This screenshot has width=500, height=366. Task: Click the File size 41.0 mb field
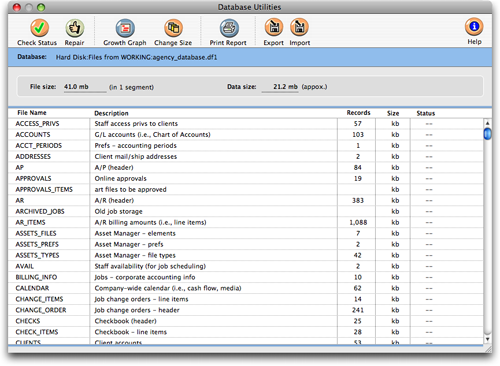[85, 87]
